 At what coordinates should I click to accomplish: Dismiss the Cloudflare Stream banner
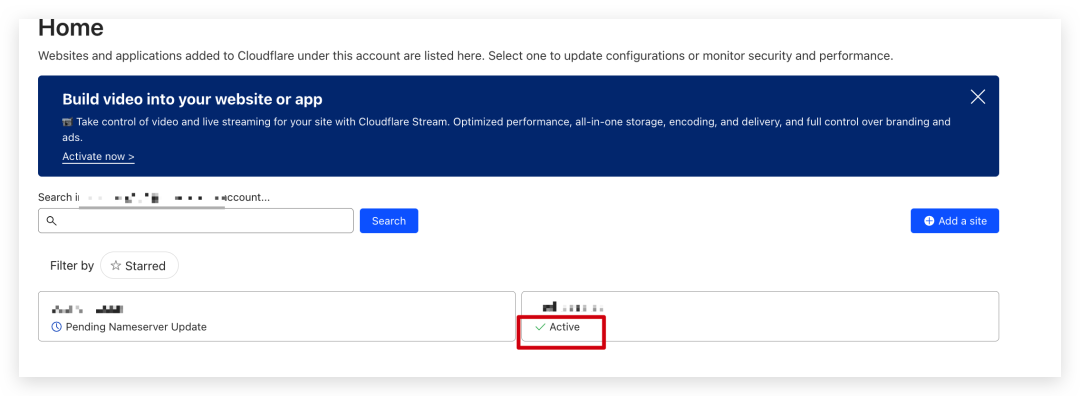[x=977, y=97]
